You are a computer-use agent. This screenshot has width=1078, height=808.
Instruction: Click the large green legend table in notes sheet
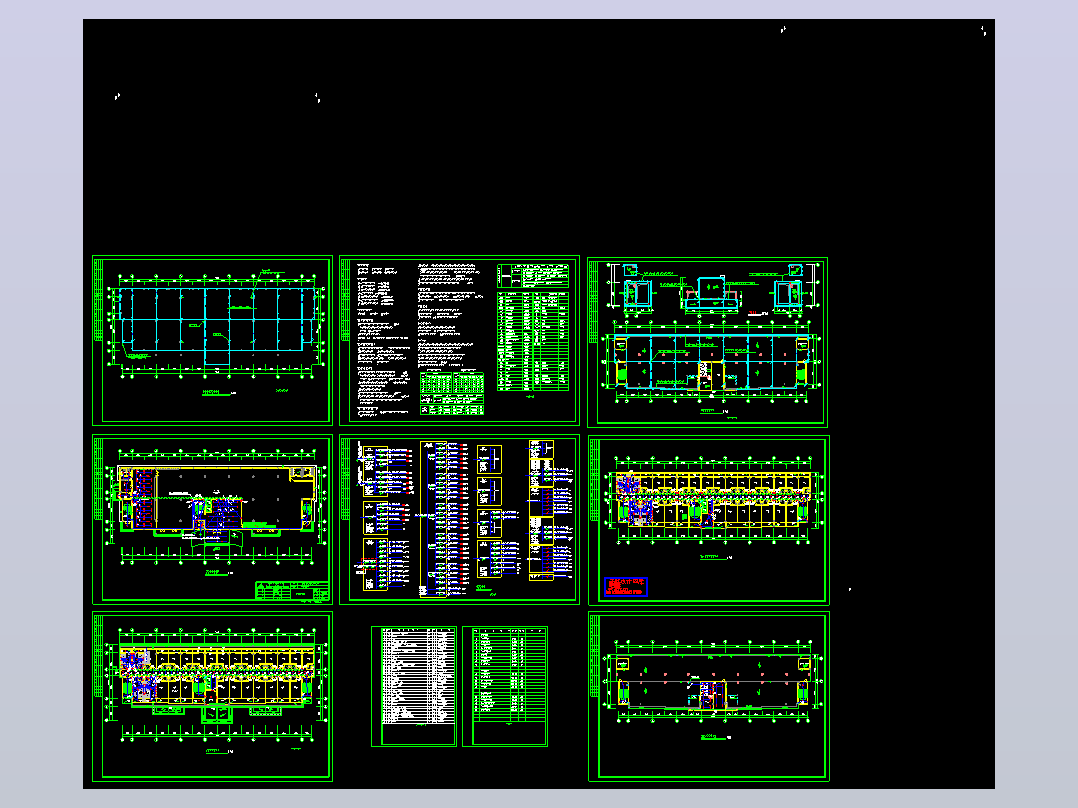tap(533, 341)
